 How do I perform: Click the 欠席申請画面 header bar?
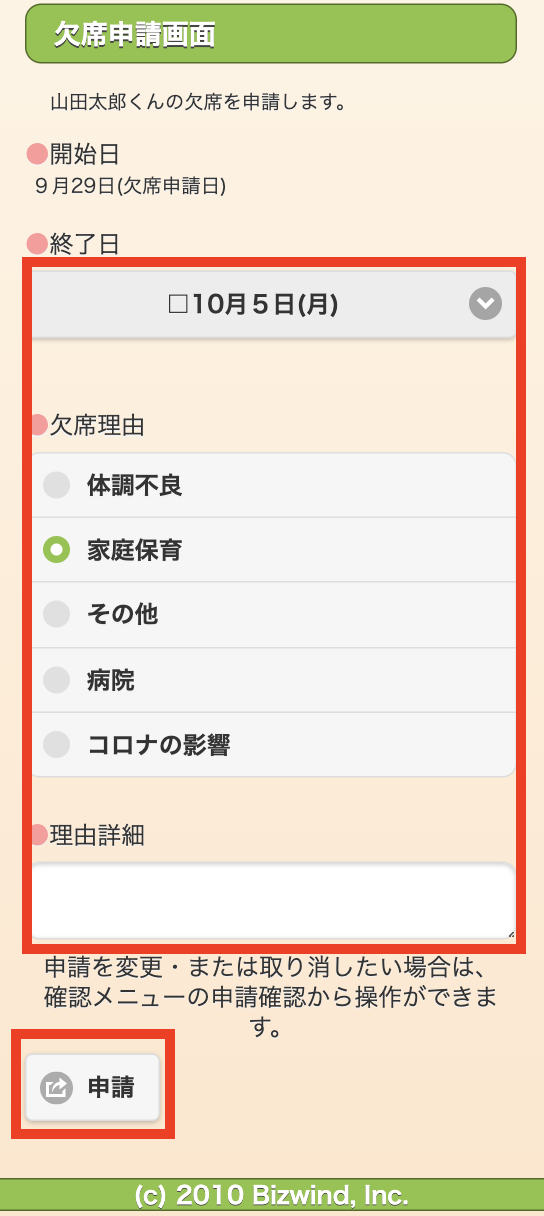[x=271, y=34]
